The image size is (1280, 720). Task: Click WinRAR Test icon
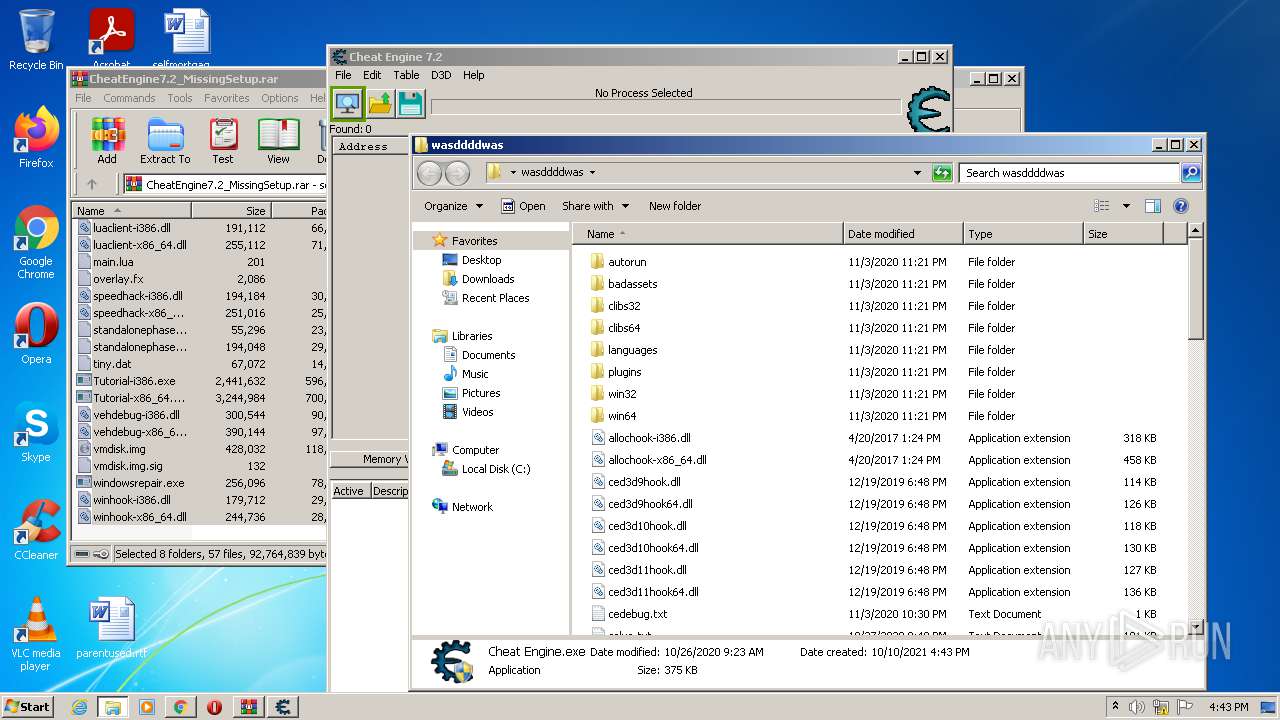click(223, 140)
